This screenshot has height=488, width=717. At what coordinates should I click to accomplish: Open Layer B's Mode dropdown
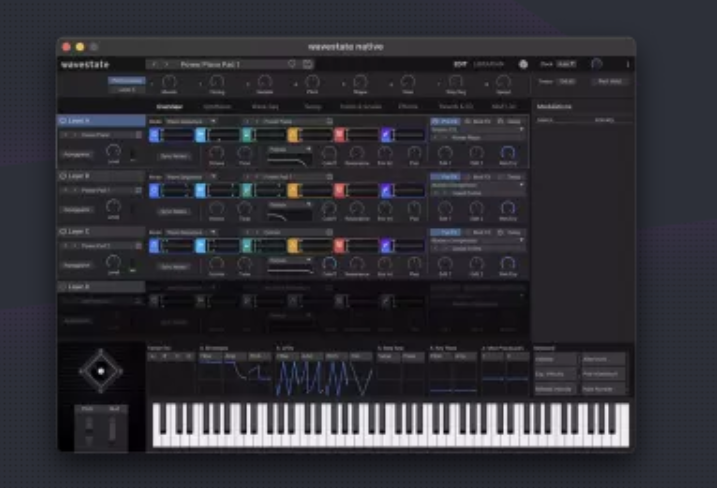tap(190, 177)
